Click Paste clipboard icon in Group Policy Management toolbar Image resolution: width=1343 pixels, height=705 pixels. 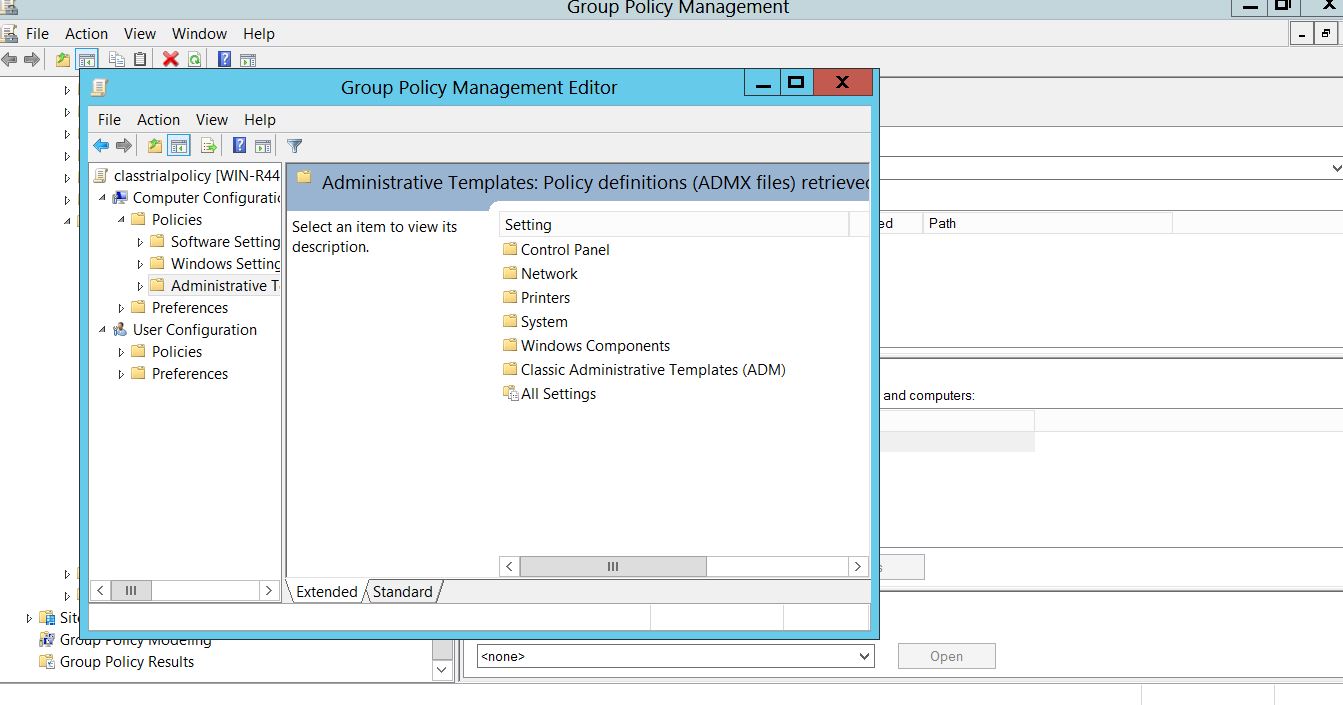(x=140, y=59)
